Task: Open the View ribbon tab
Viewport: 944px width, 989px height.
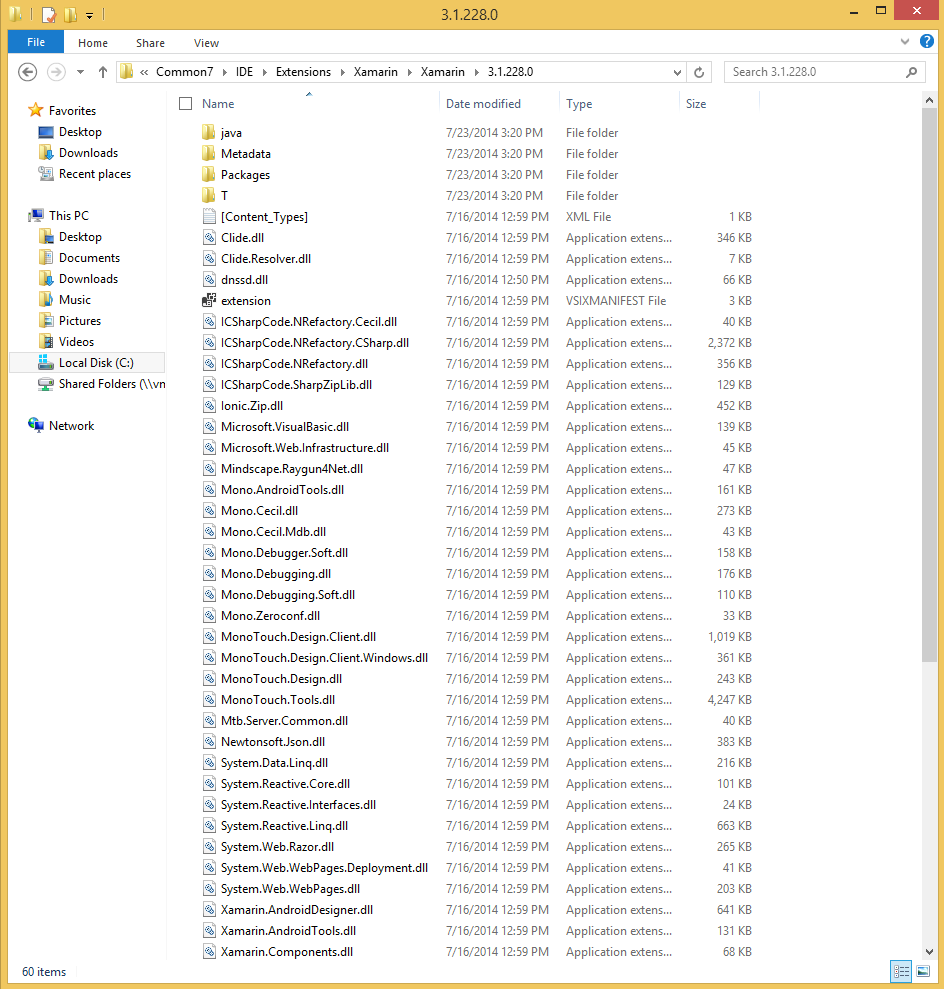Action: pos(206,43)
